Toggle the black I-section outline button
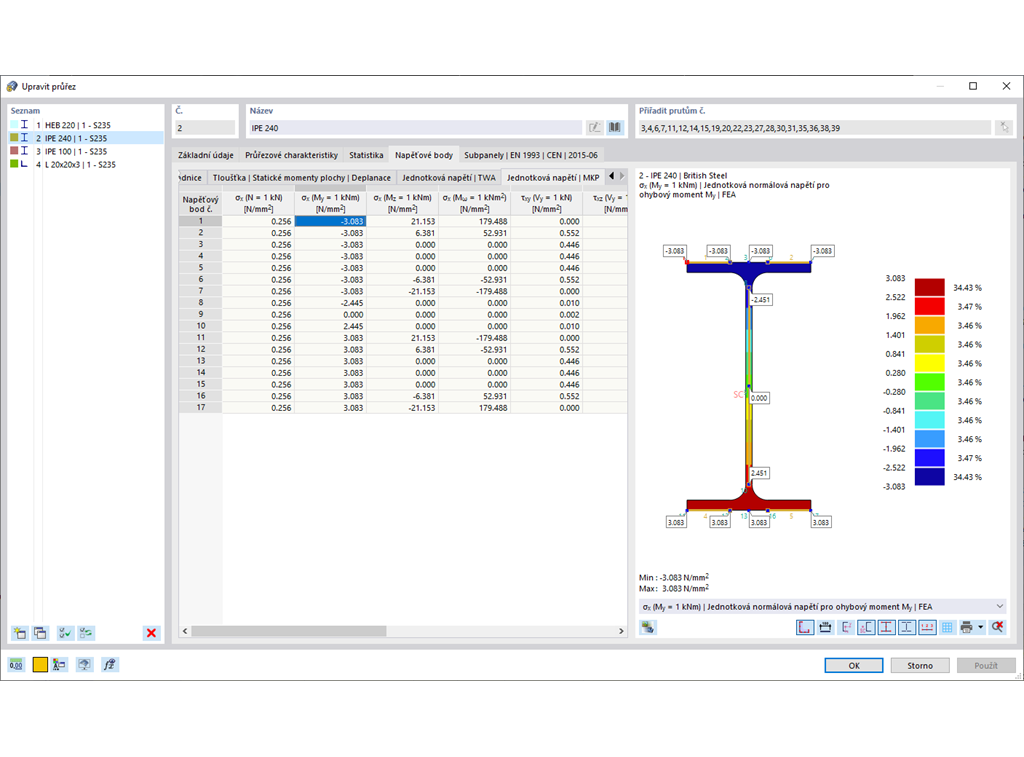1024x757 pixels. 906,628
